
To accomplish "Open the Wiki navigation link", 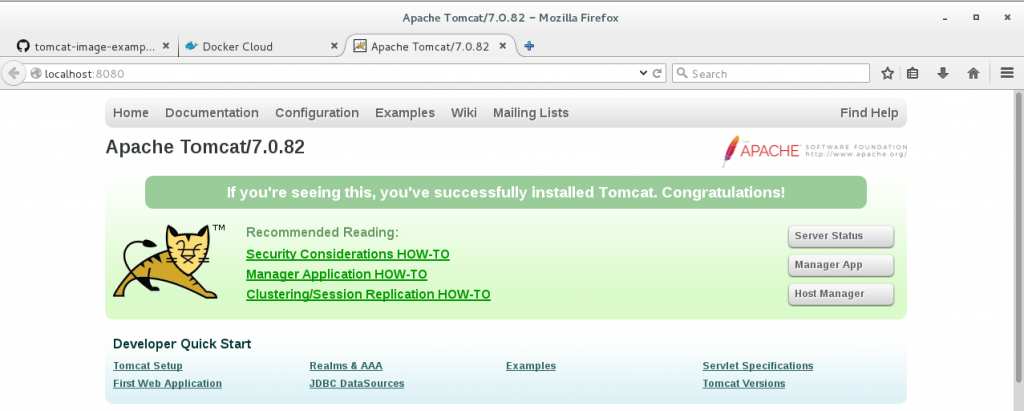I will pos(464,113).
